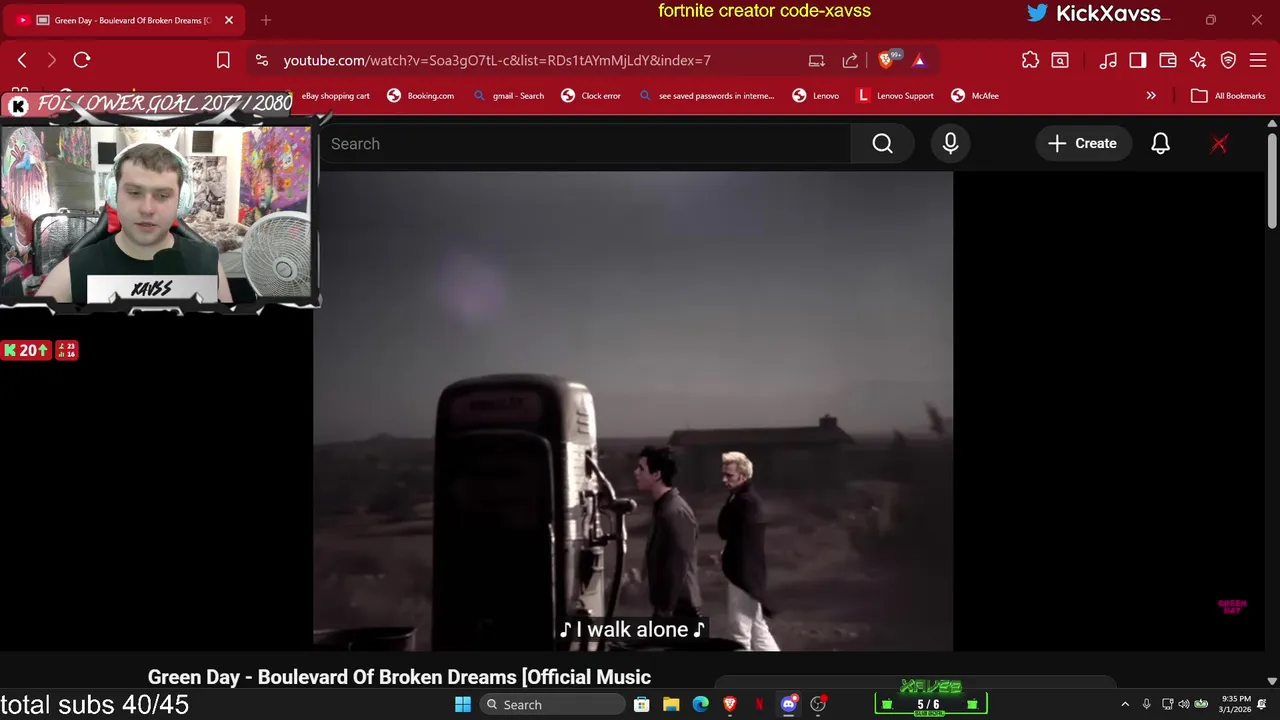This screenshot has height=720, width=1280.
Task: Bookmark this page with bookmark icon
Action: coord(223,60)
